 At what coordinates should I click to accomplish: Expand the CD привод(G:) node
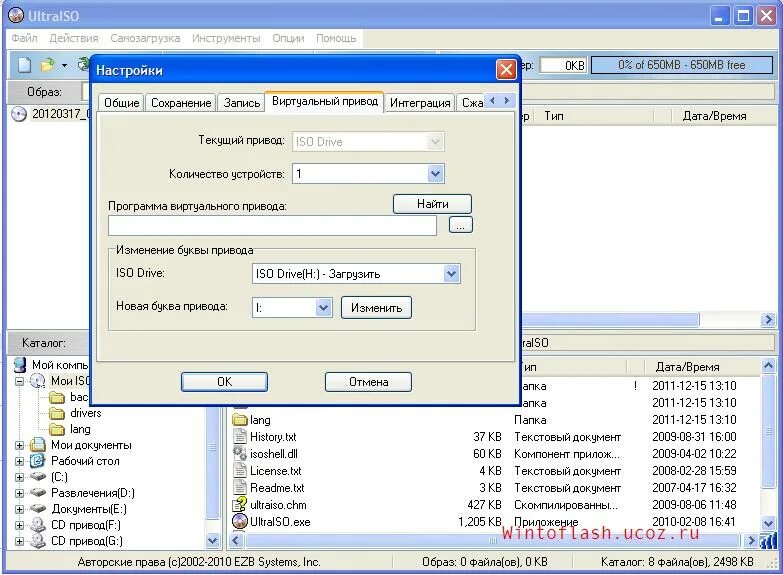tap(19, 541)
